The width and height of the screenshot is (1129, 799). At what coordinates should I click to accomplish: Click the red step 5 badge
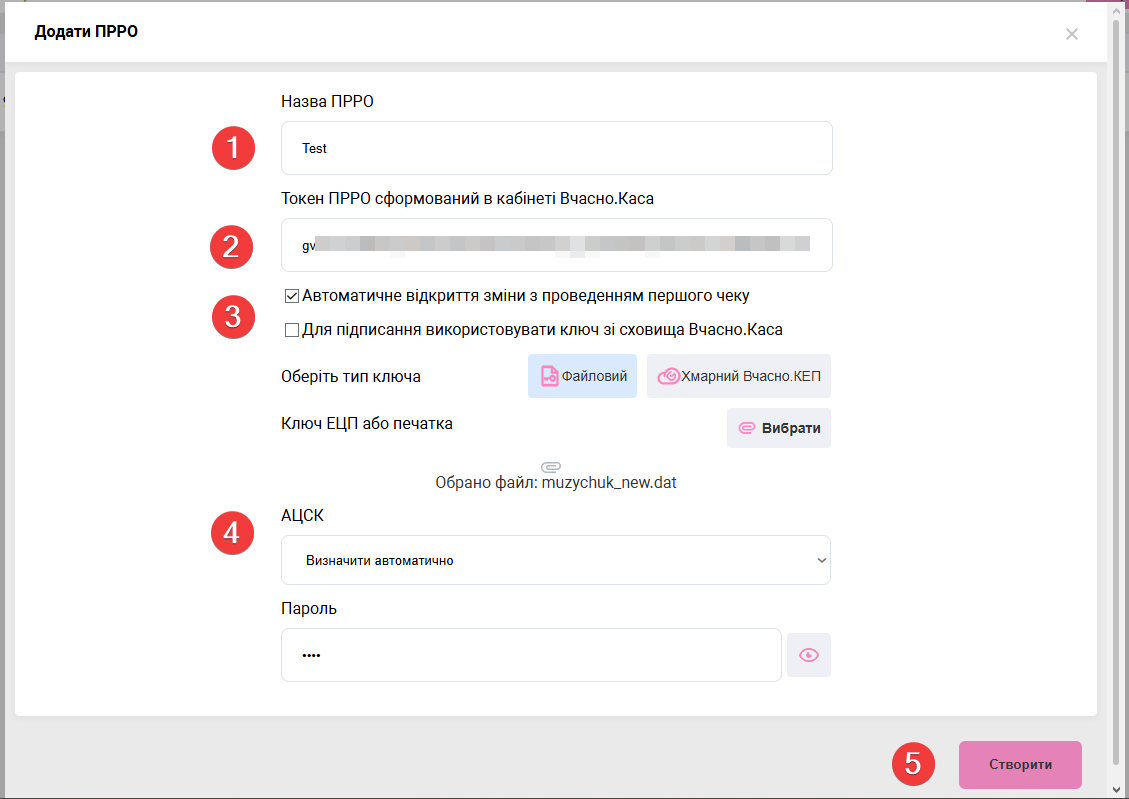pyautogui.click(x=912, y=764)
